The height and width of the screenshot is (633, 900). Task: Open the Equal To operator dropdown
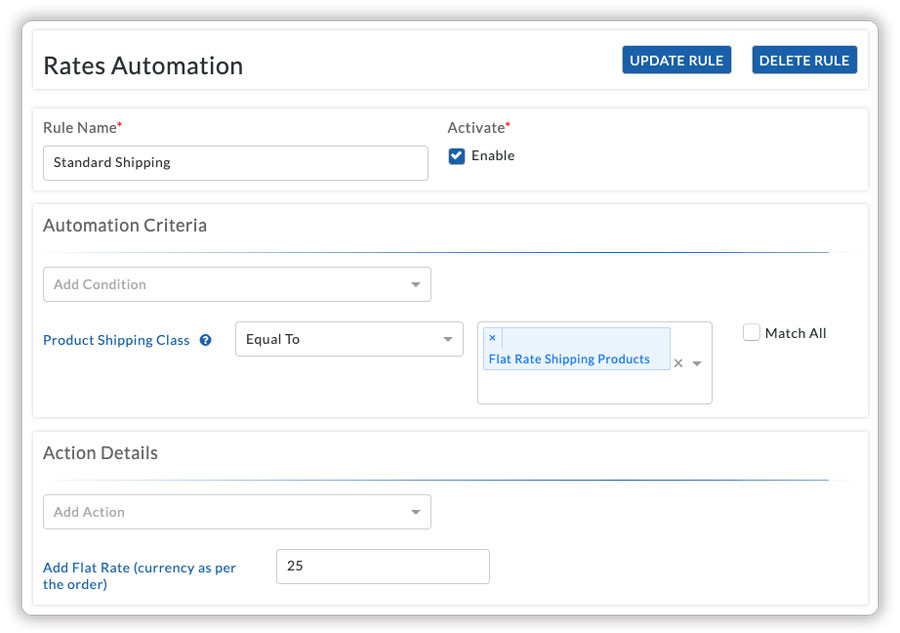coord(349,339)
